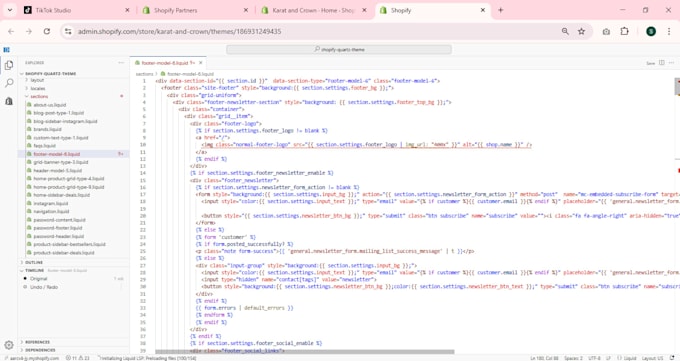Open the Chrome profile avatar
This screenshot has height=361, width=680.
[x=651, y=31]
